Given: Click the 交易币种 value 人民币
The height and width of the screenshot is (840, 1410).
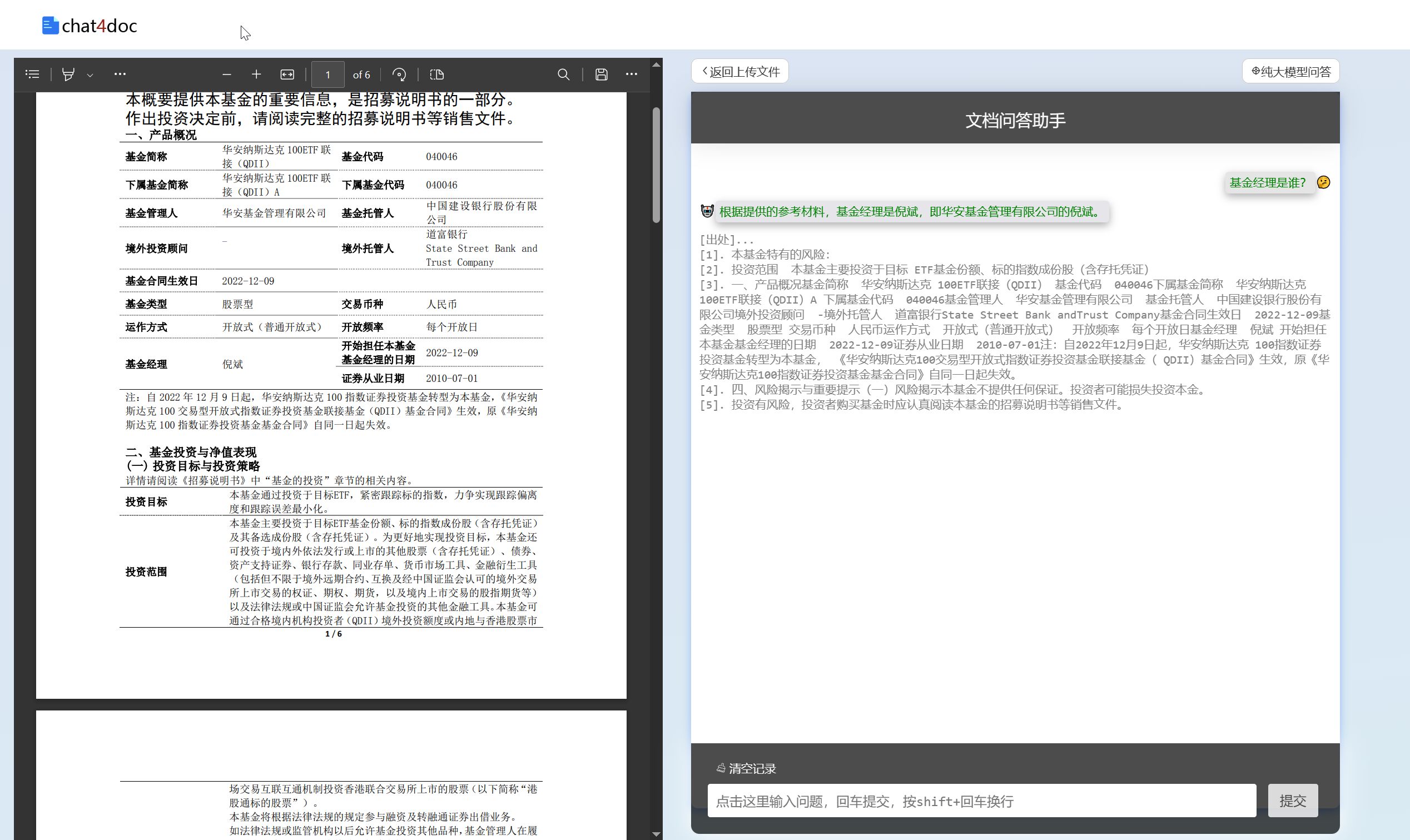Looking at the screenshot, I should [x=441, y=305].
